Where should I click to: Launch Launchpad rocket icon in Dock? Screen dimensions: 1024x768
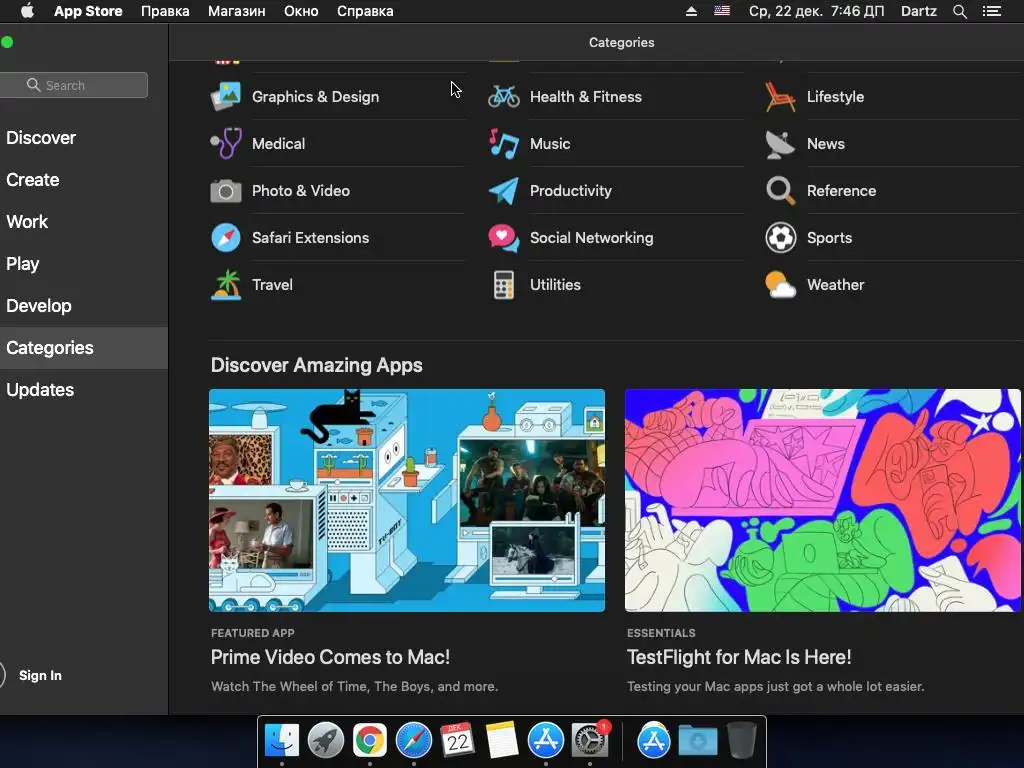(325, 741)
